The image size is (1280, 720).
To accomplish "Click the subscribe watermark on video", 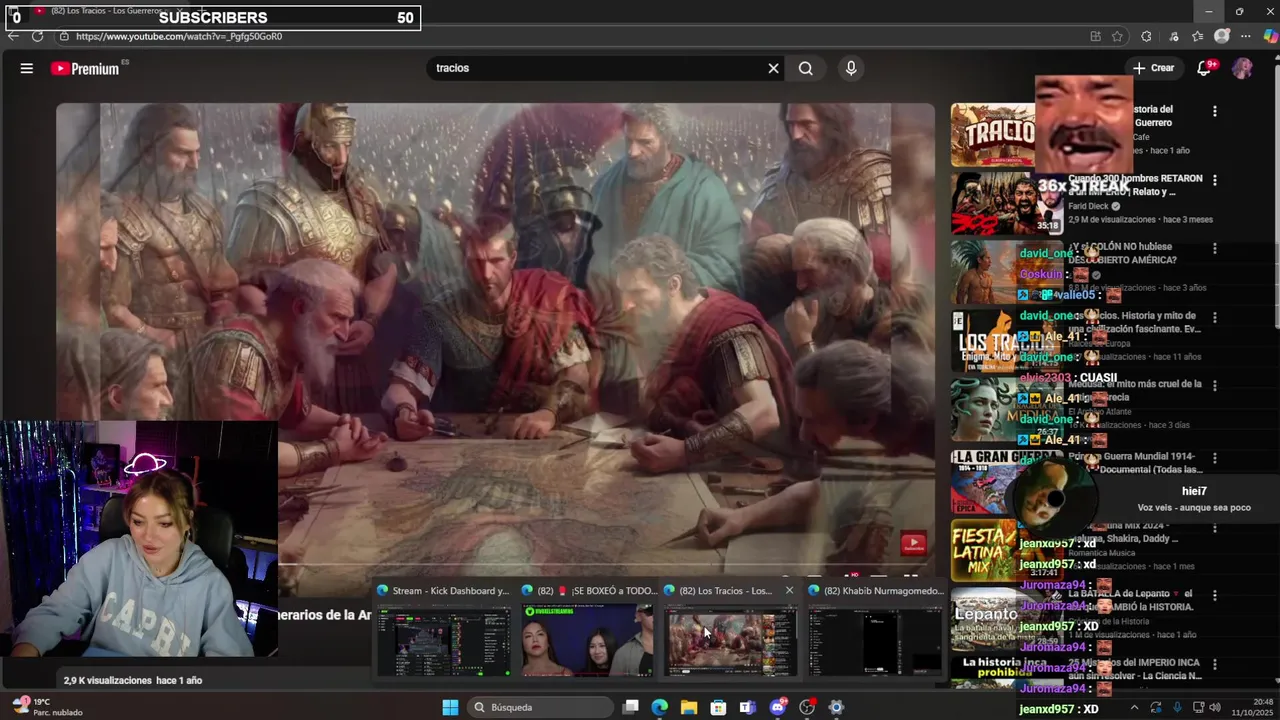I will [x=913, y=543].
